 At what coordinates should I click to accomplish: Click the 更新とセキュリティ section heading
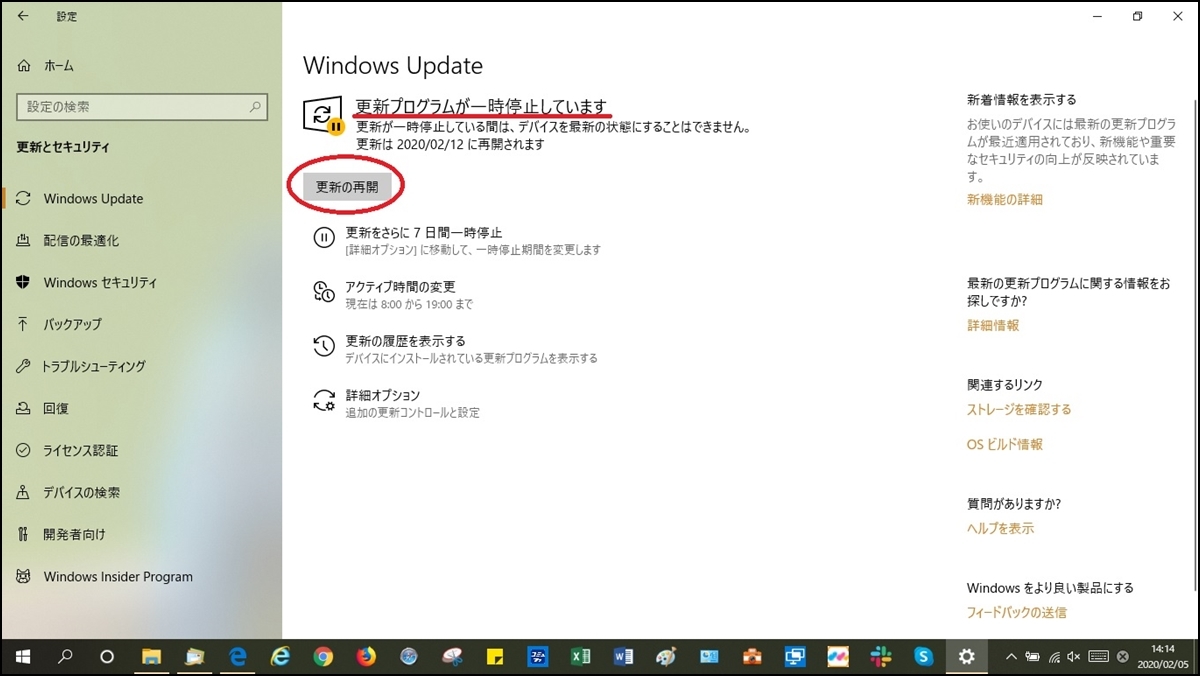coord(63,147)
